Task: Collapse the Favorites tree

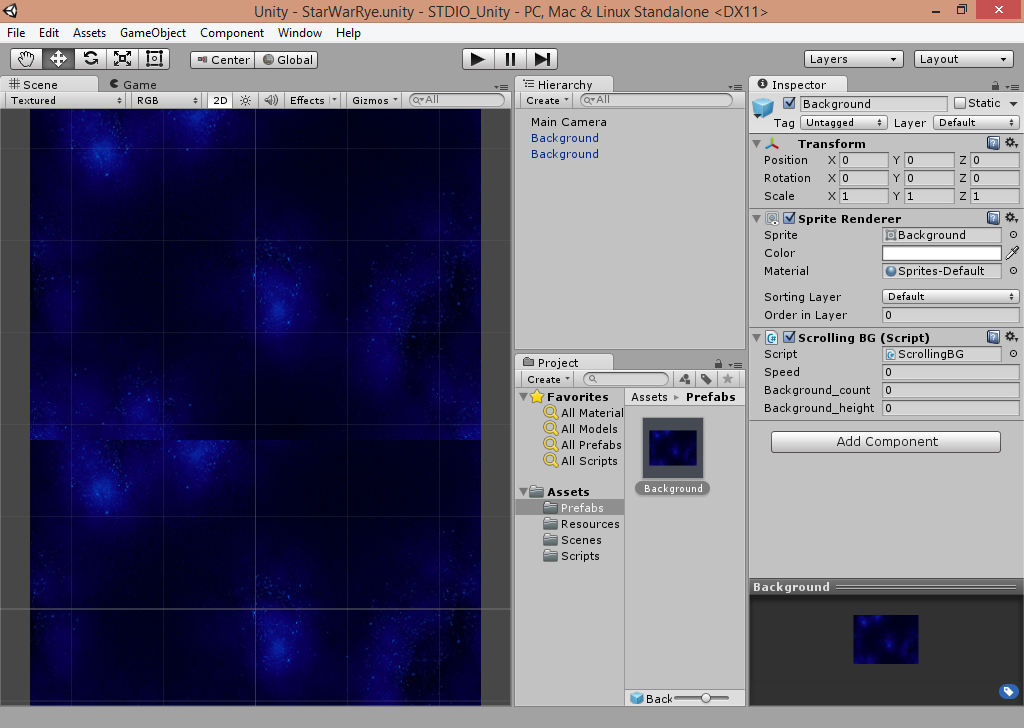Action: coord(524,396)
